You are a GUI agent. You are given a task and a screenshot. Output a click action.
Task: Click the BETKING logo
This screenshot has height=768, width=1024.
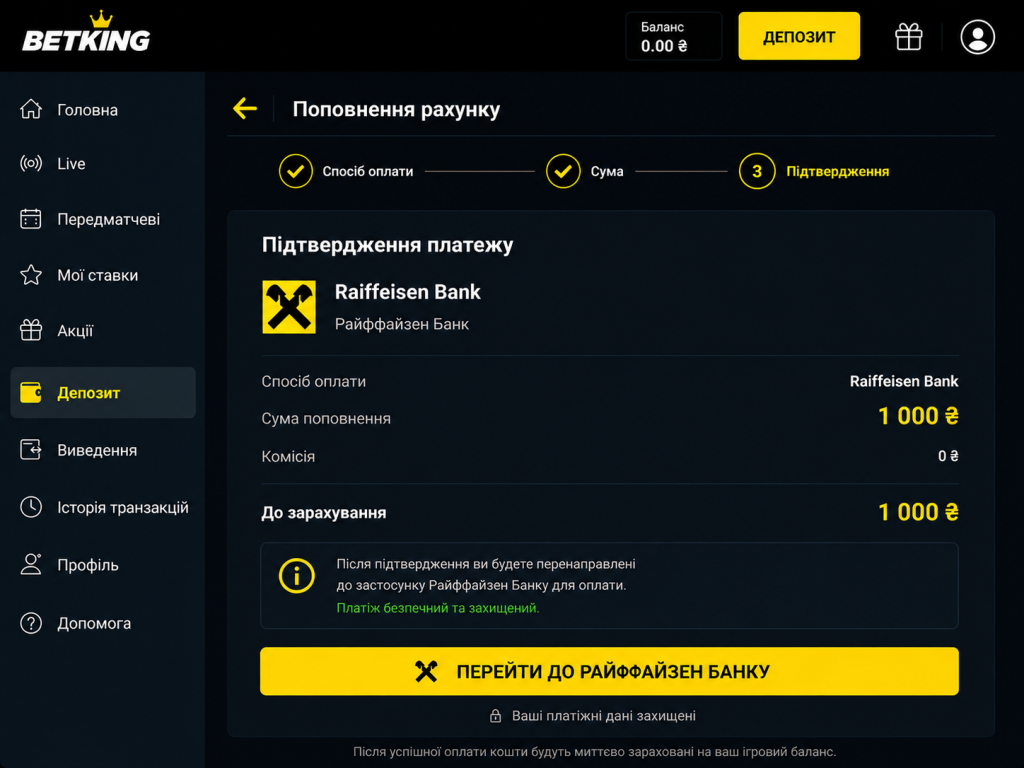point(86,32)
